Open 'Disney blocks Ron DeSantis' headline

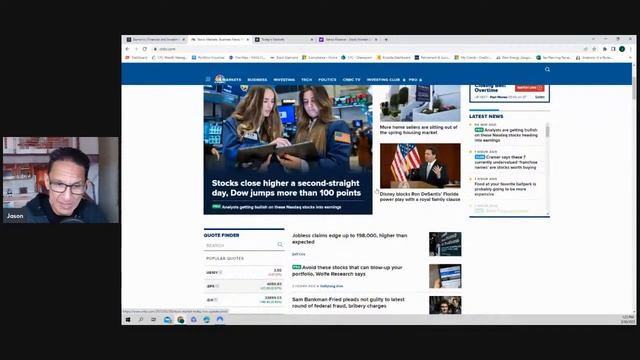(420, 197)
